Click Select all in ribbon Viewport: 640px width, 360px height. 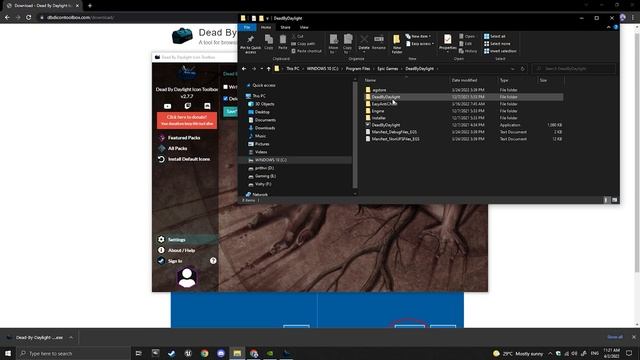(x=495, y=36)
